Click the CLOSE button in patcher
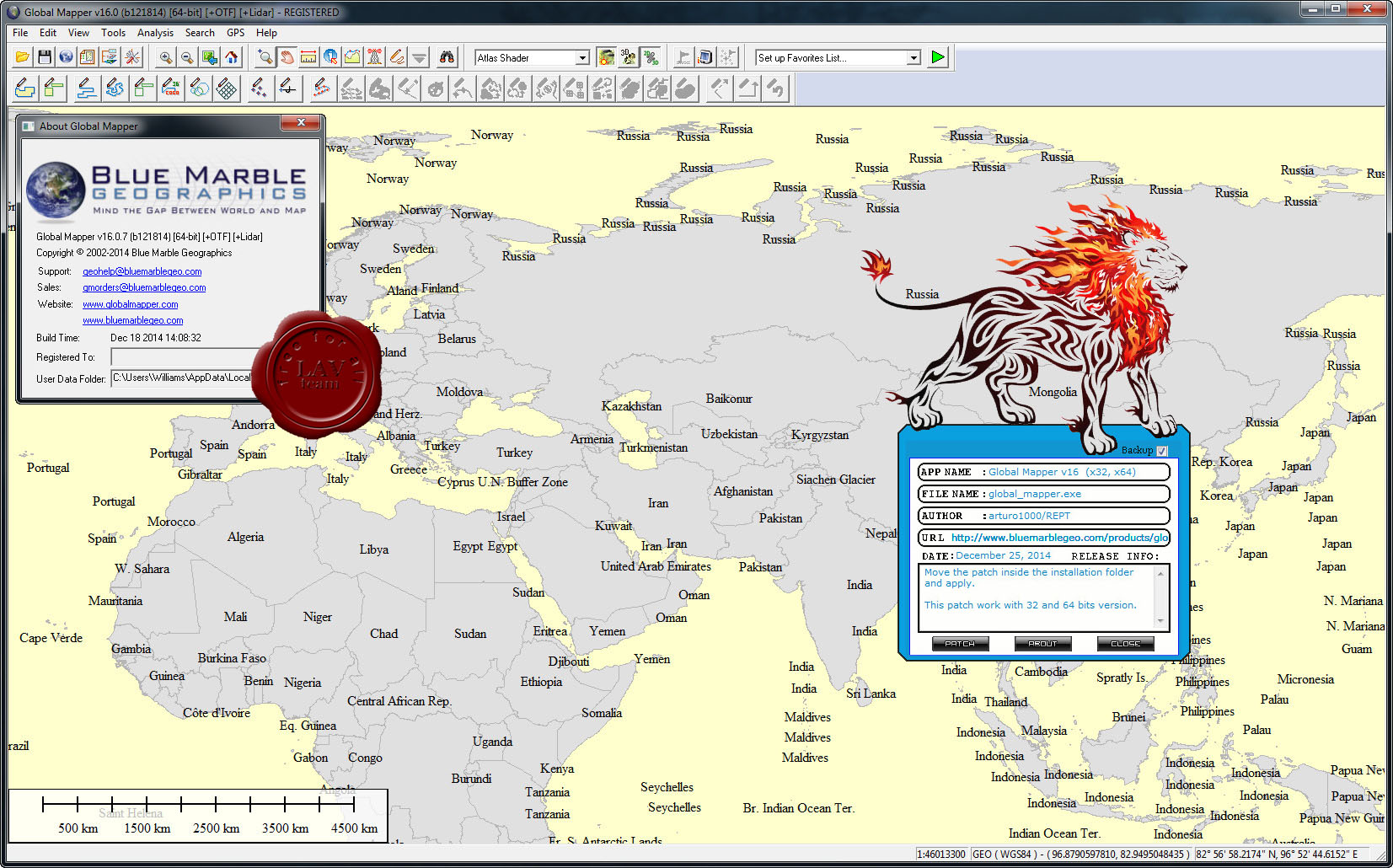1393x868 pixels. (1125, 644)
